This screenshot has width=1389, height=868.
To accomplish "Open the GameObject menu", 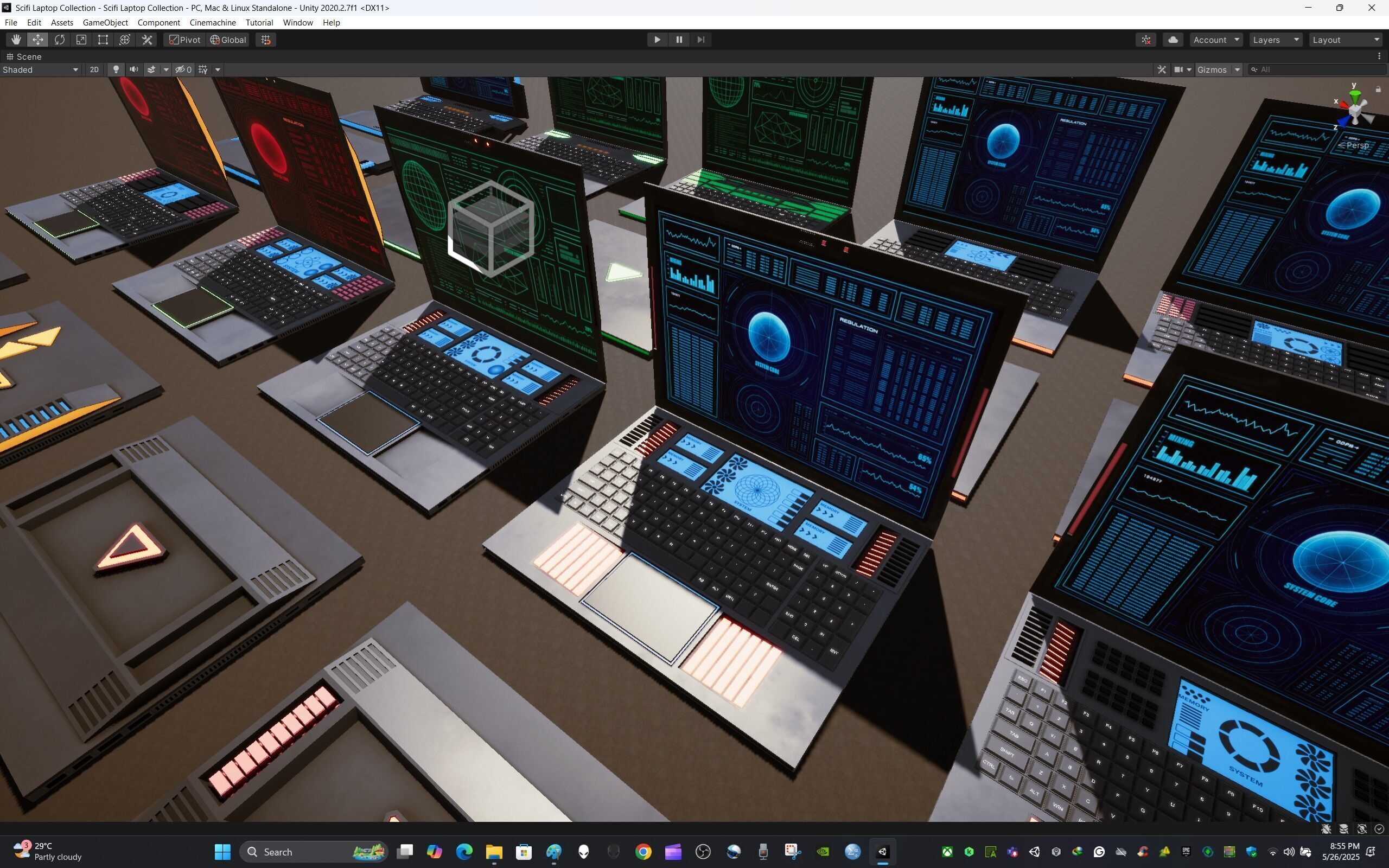I will coord(105,22).
